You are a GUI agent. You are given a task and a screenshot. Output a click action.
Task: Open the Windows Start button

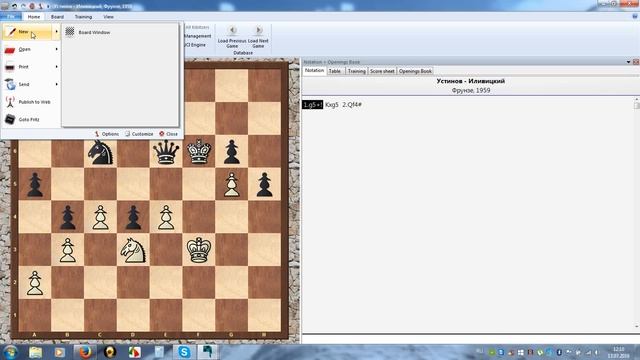coord(10,352)
